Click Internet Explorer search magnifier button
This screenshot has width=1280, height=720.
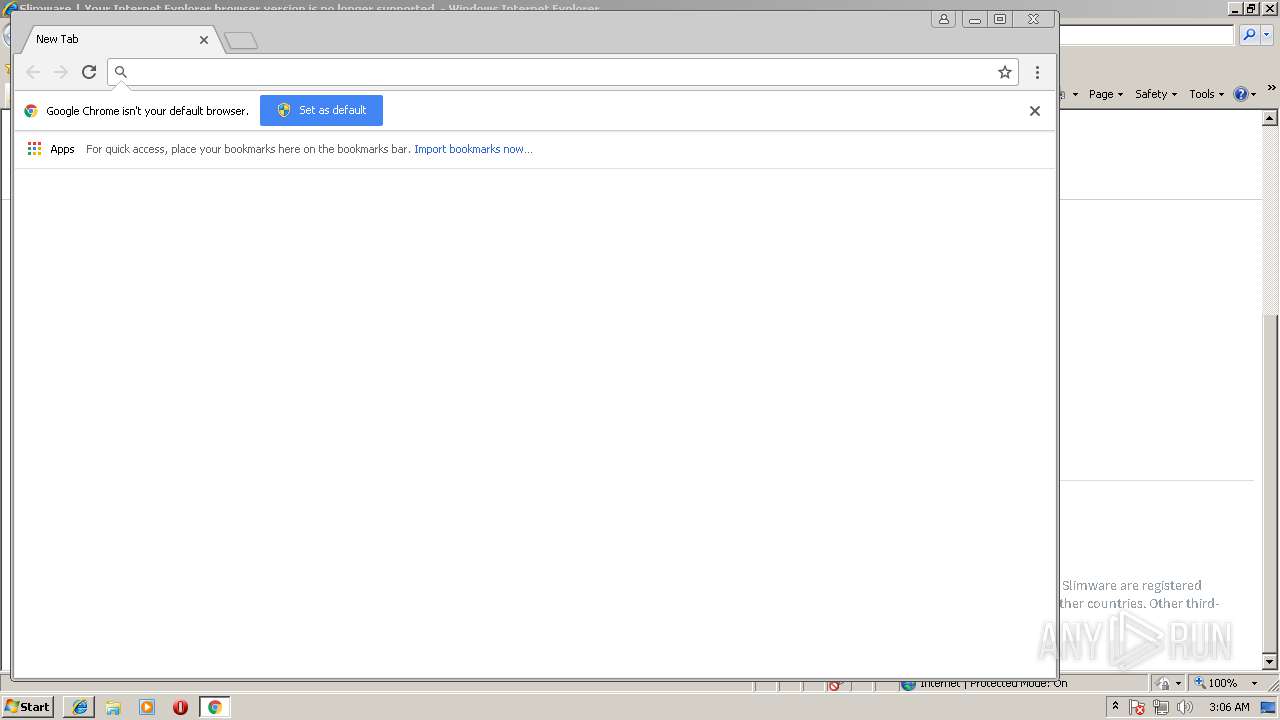click(1249, 35)
